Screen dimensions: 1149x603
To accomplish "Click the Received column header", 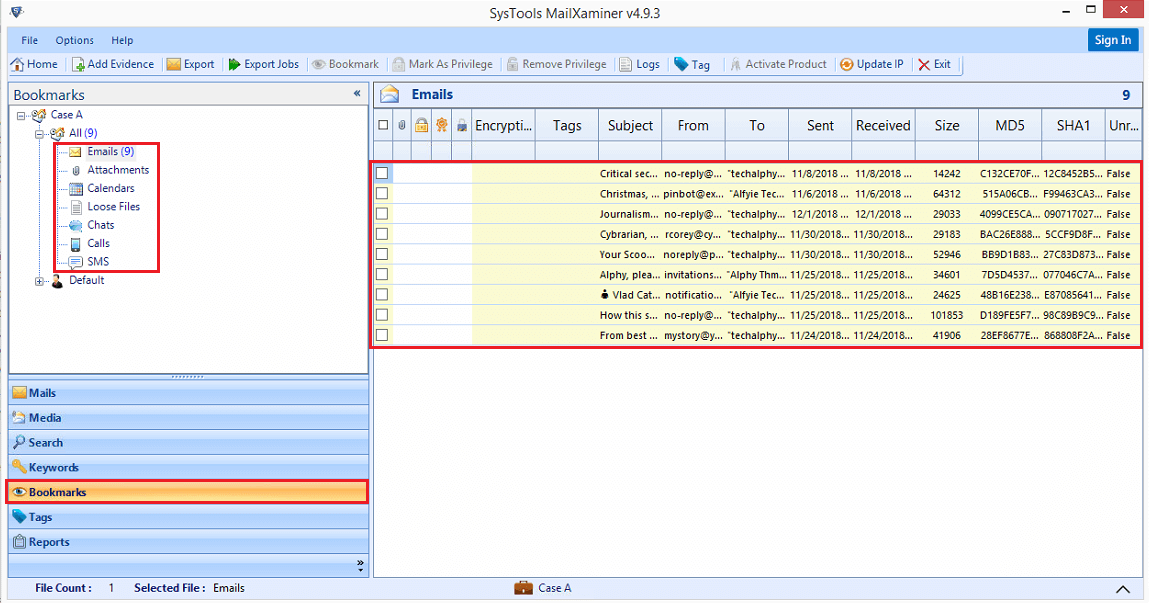I will pos(882,125).
